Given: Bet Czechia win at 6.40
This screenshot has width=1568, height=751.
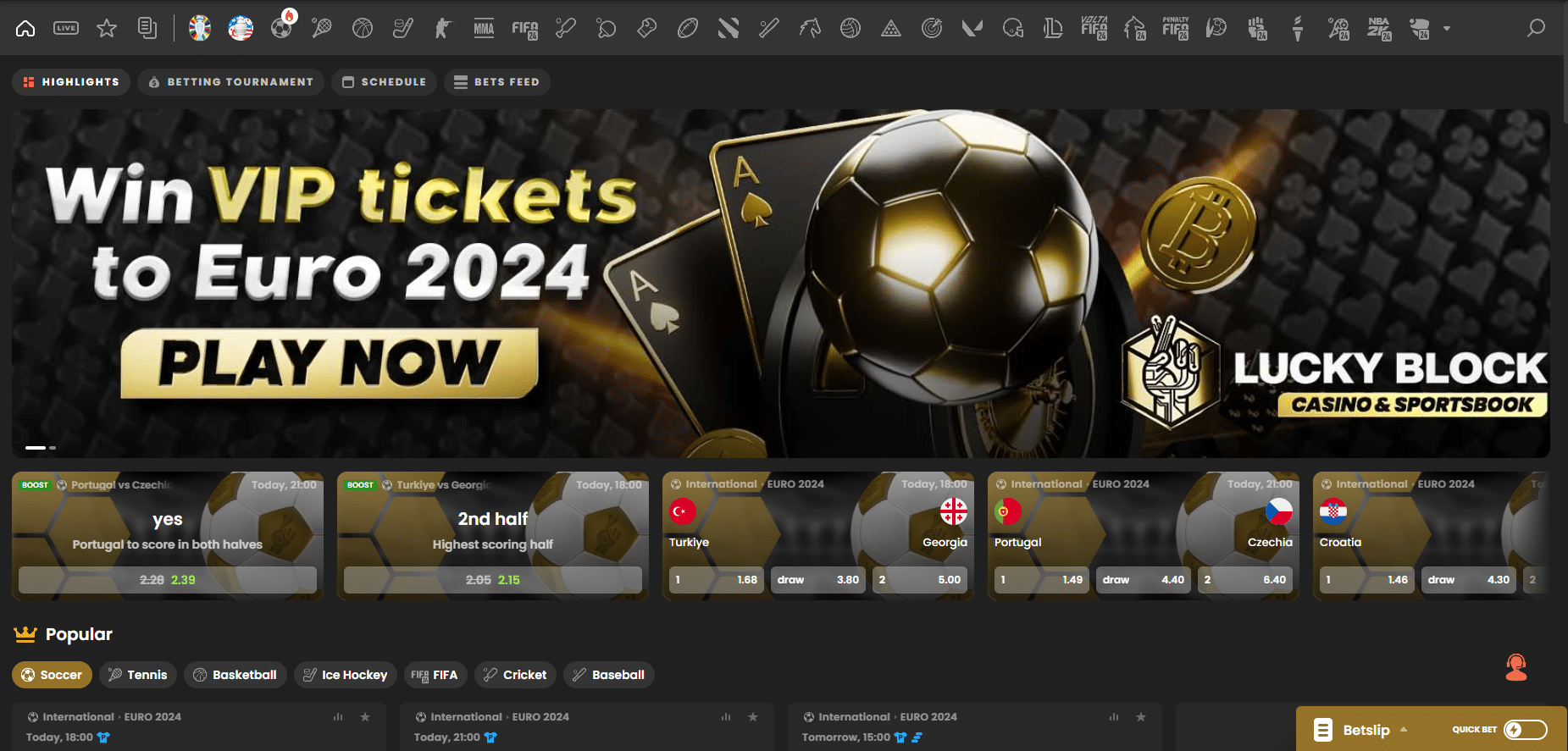Looking at the screenshot, I should [1245, 580].
